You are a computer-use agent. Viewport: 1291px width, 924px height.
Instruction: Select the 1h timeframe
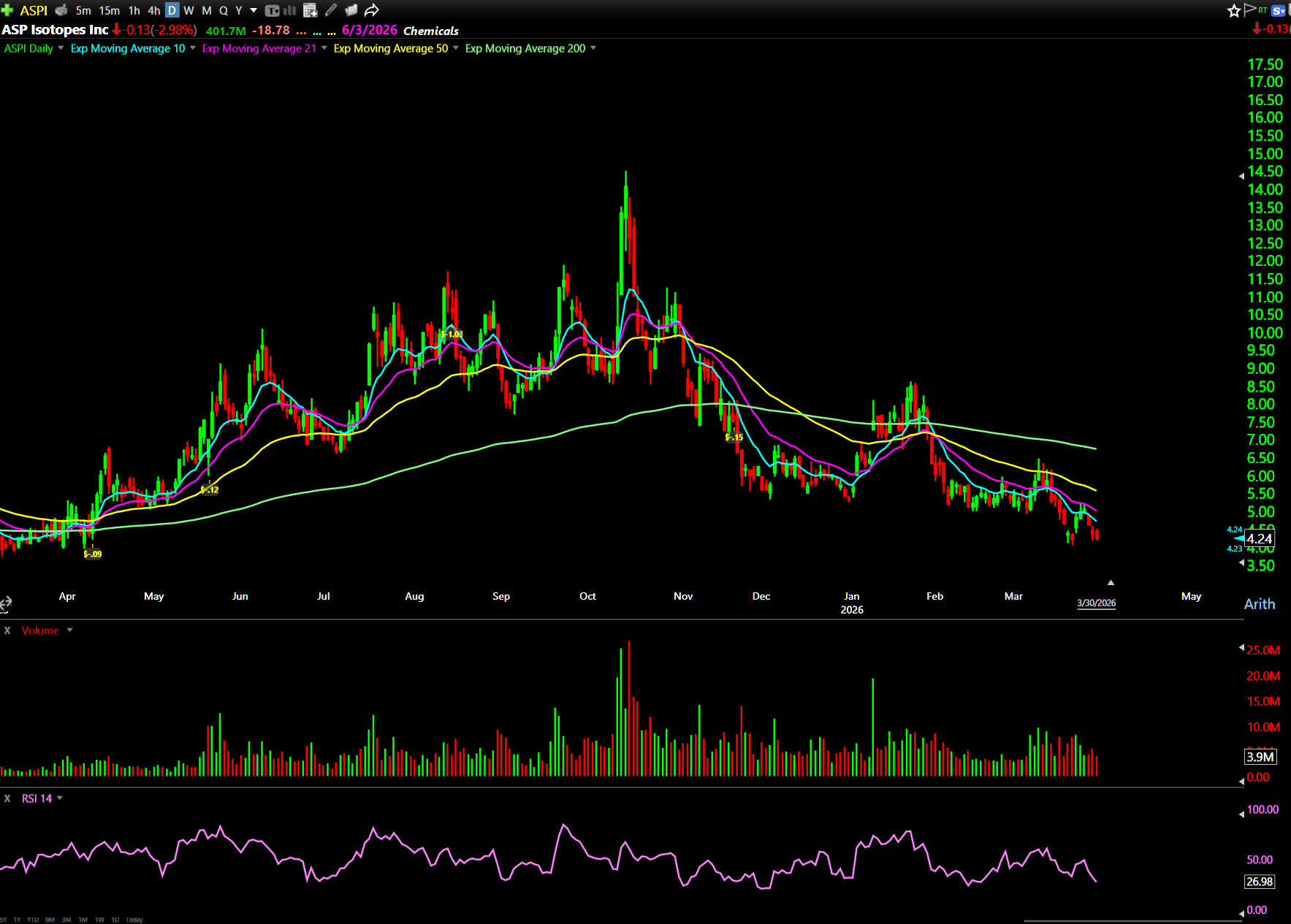pos(134,10)
